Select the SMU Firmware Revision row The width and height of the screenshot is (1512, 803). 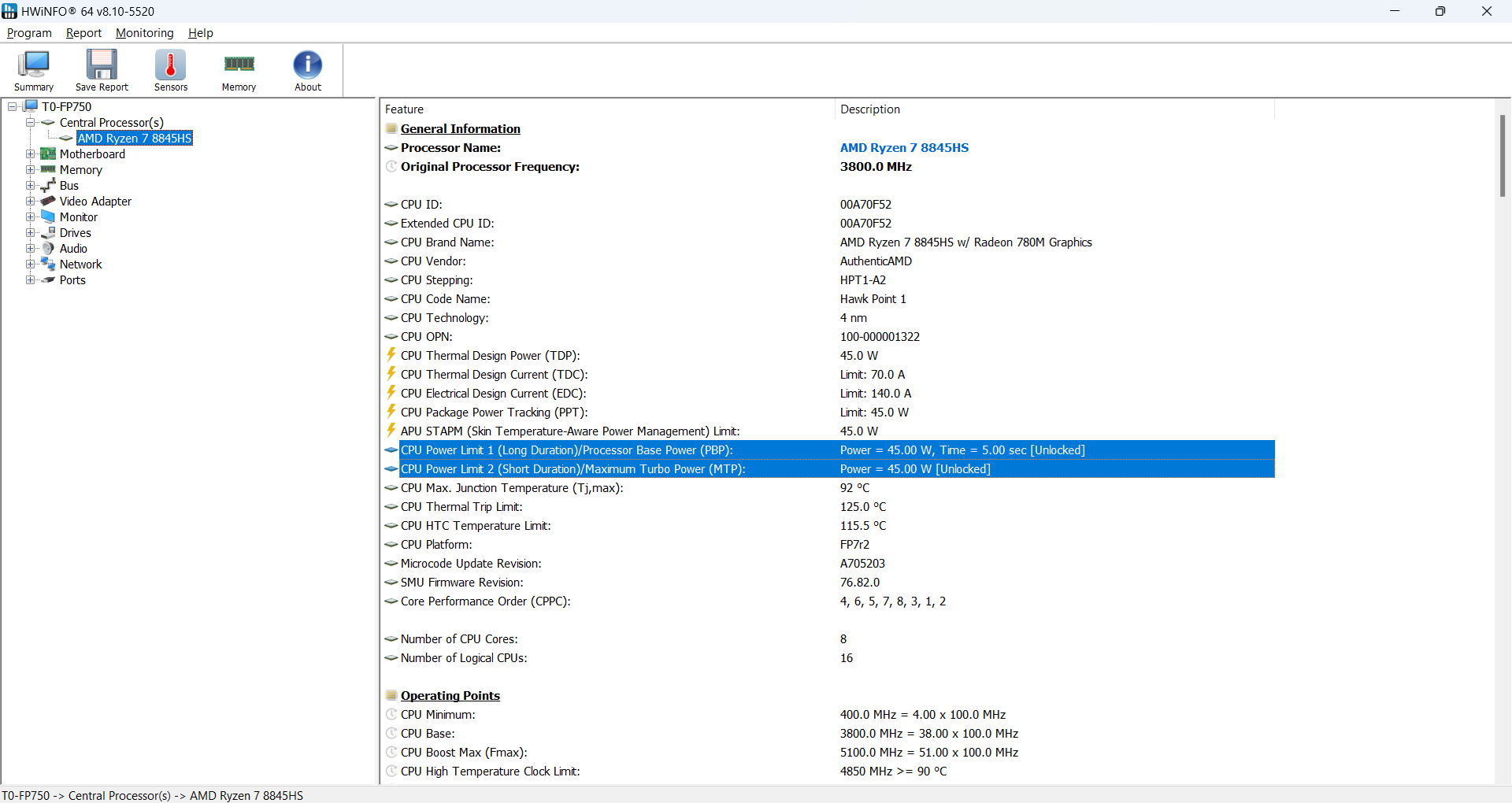[828, 582]
